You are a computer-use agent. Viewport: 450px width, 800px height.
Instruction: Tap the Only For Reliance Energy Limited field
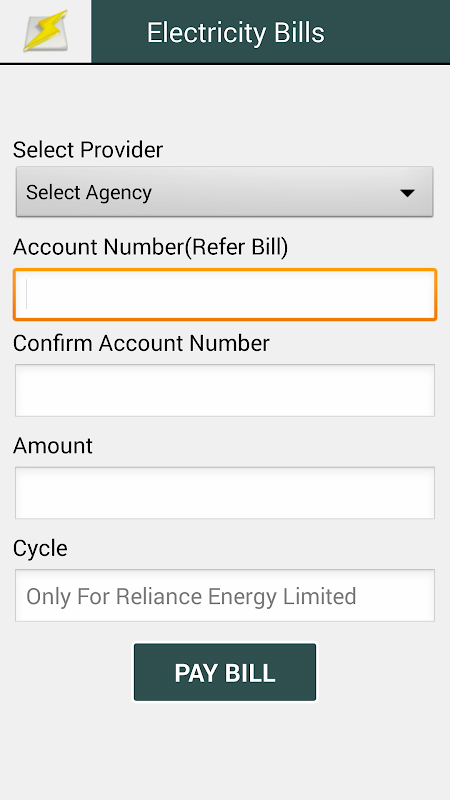pos(225,595)
